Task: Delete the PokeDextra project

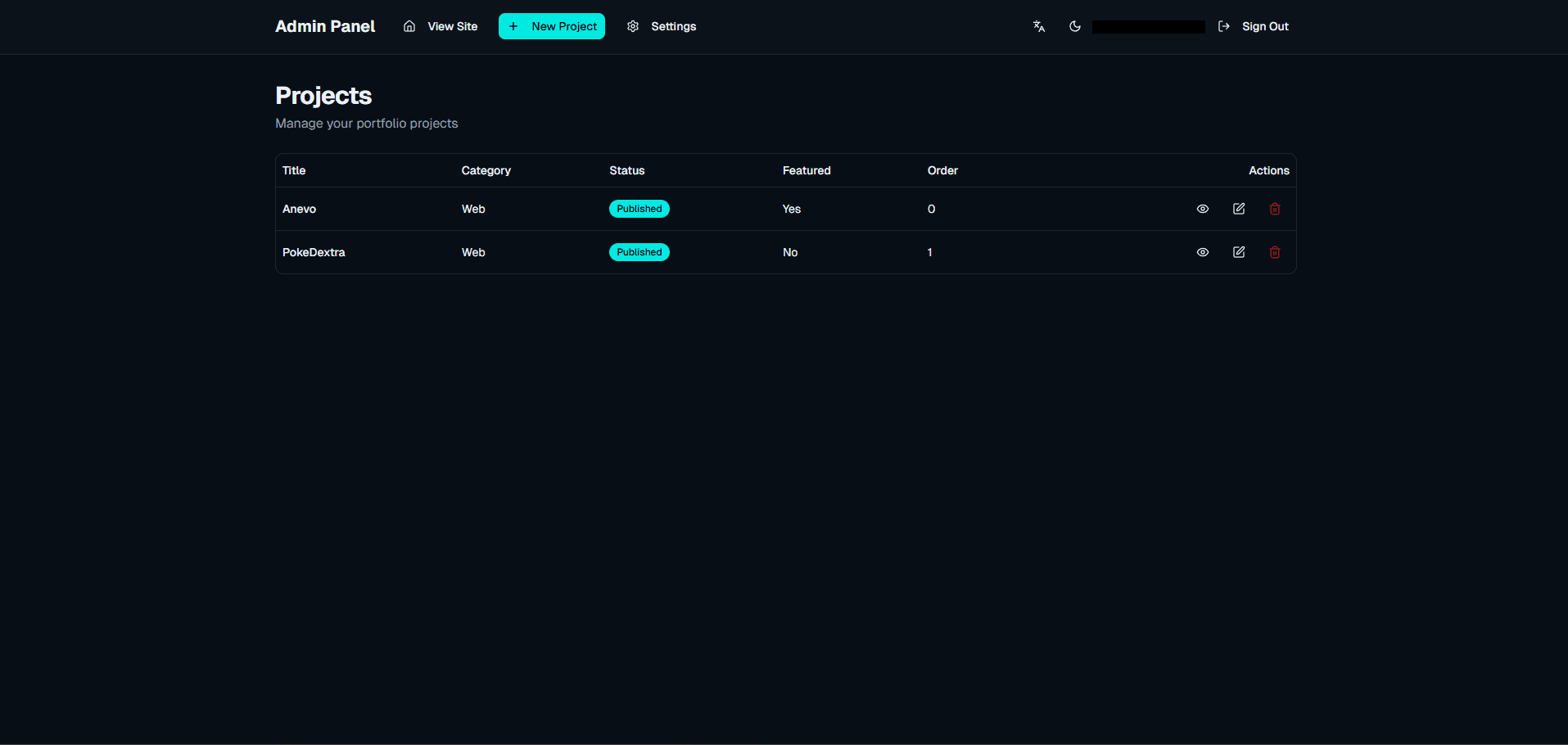Action: 1274,252
